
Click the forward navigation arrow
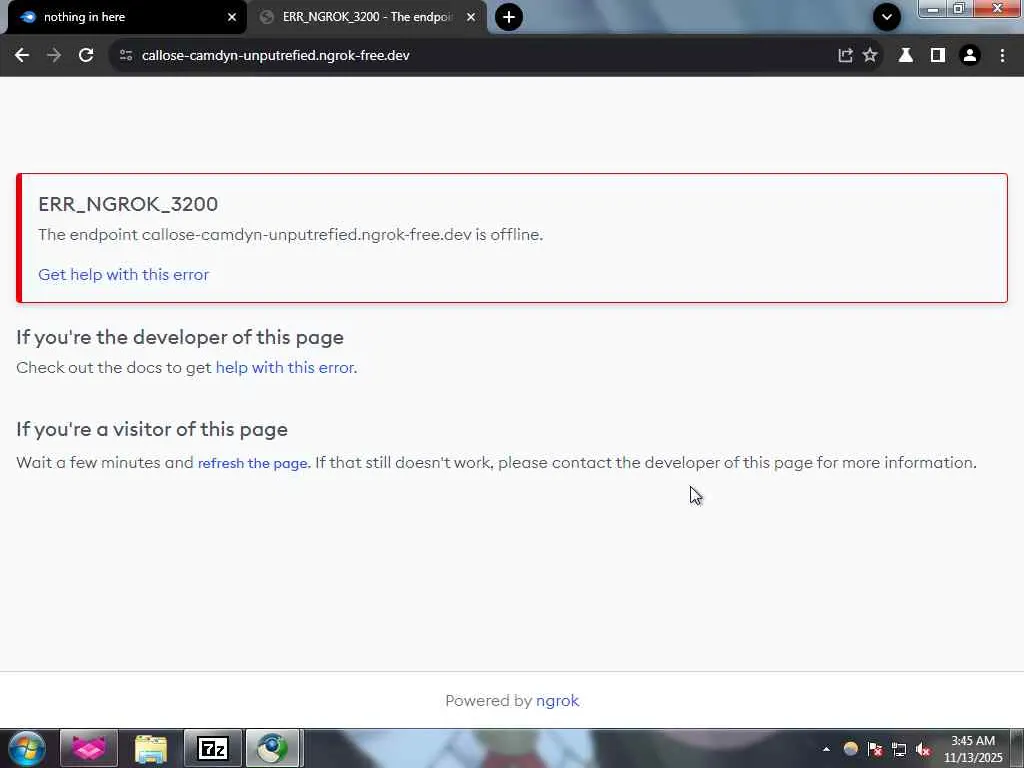point(54,56)
